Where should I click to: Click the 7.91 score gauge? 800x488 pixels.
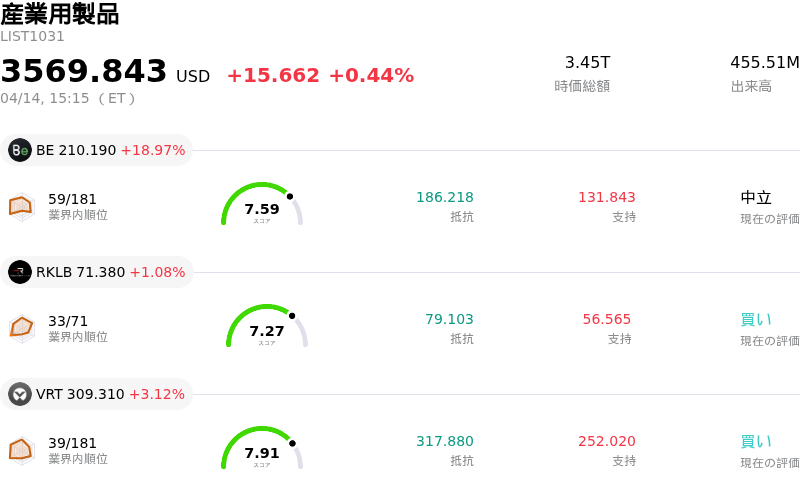click(x=262, y=449)
